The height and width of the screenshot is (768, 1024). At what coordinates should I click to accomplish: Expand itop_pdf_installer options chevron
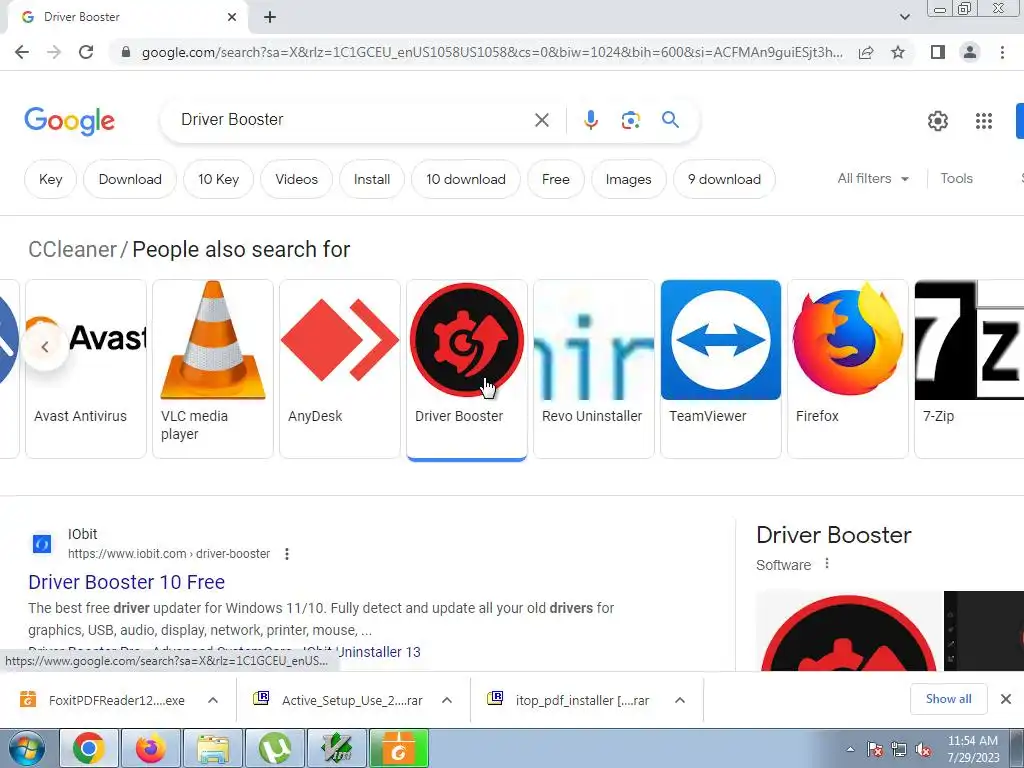[x=680, y=700]
